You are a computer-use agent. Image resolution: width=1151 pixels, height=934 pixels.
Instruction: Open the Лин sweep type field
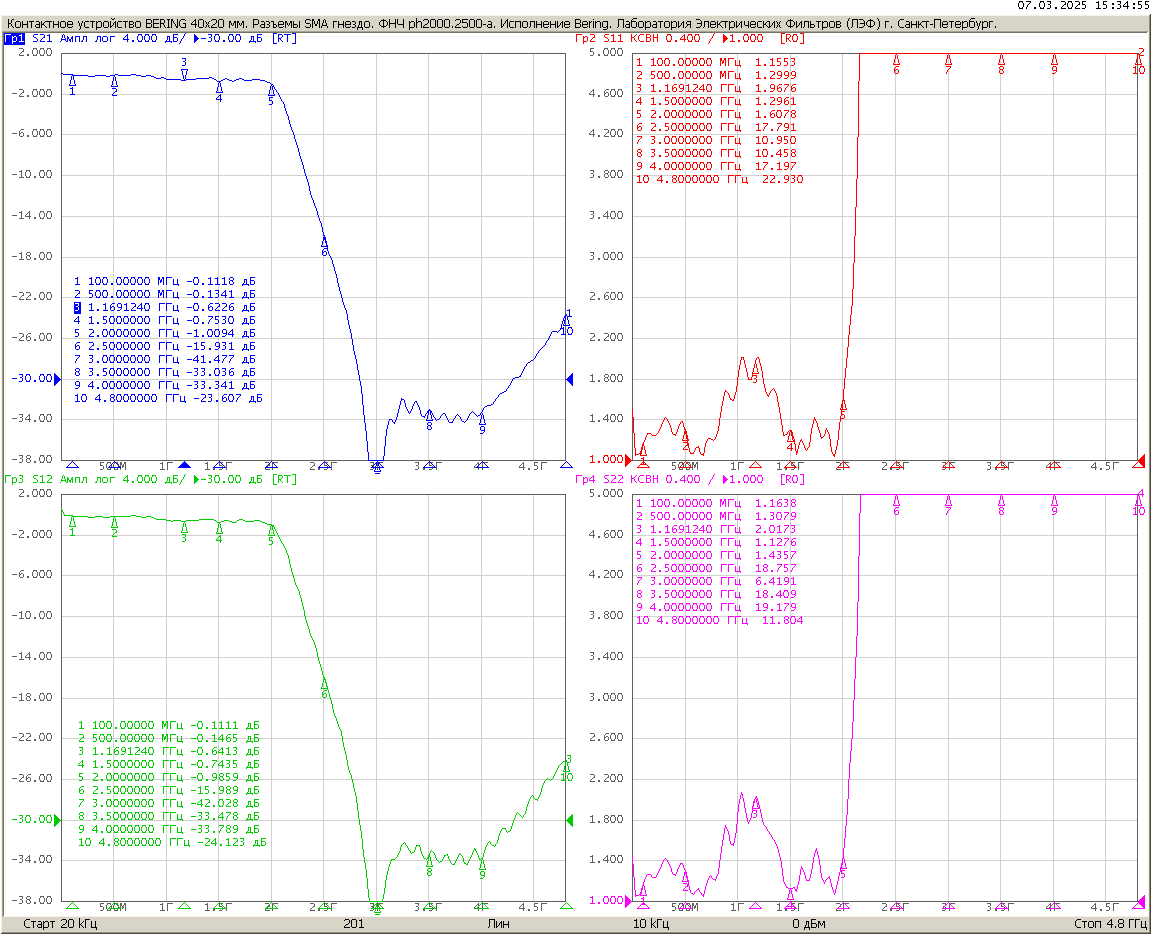point(498,924)
